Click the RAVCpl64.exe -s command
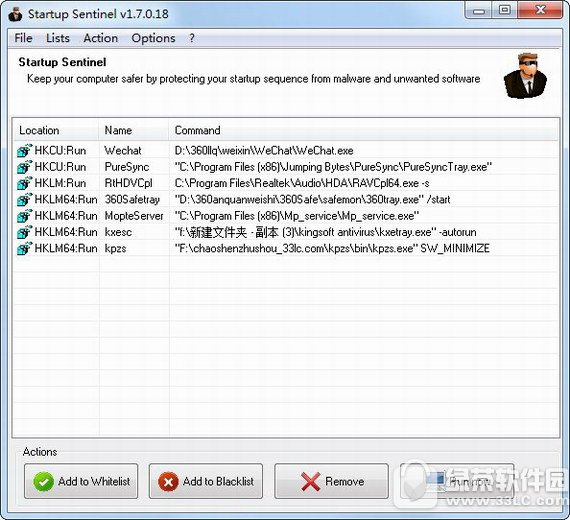 [x=302, y=183]
